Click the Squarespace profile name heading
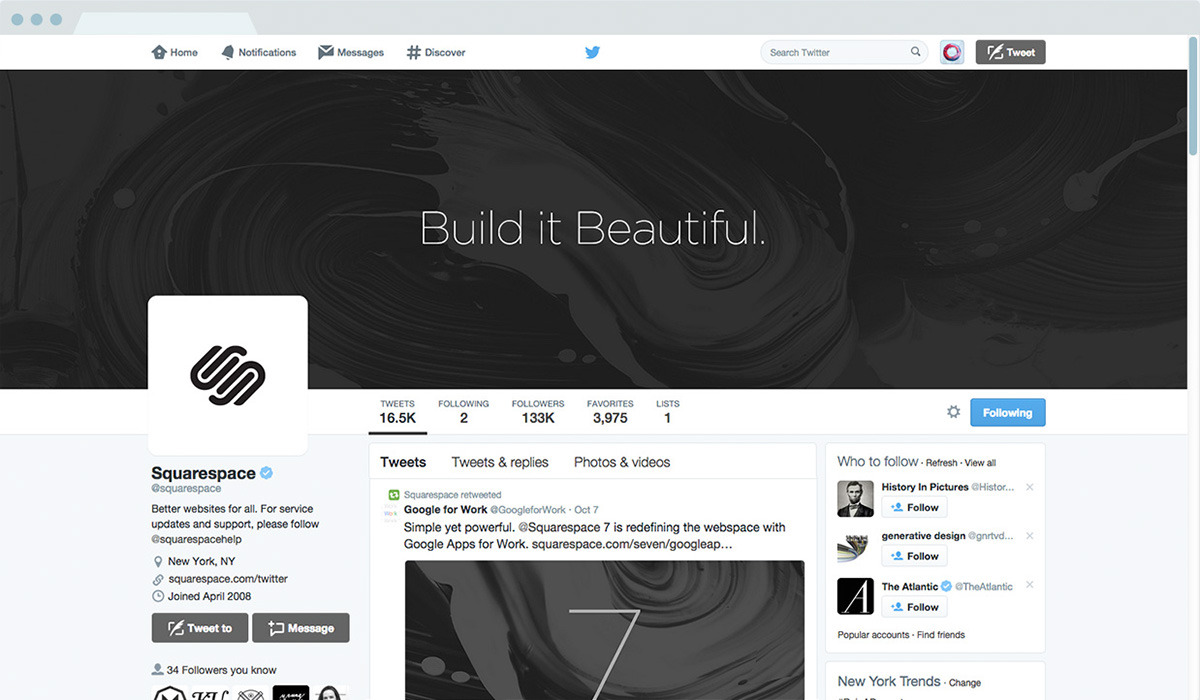The image size is (1200, 700). [x=204, y=473]
